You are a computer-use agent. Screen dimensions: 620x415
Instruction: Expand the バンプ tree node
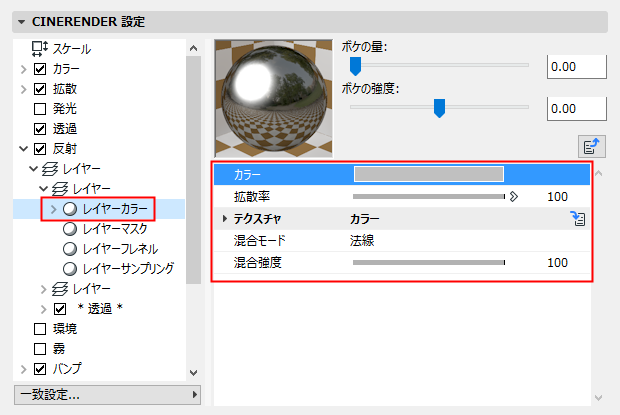coord(24,369)
